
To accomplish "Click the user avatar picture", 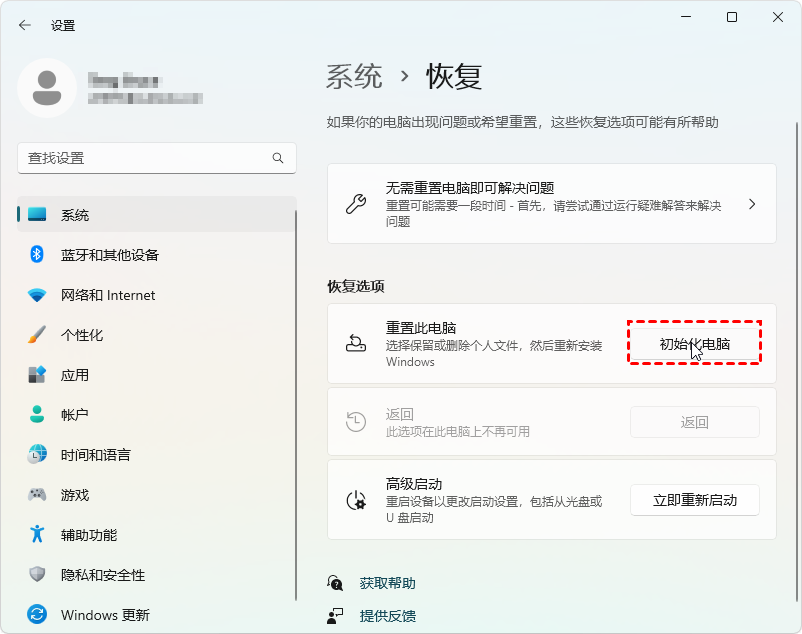I will tap(47, 88).
